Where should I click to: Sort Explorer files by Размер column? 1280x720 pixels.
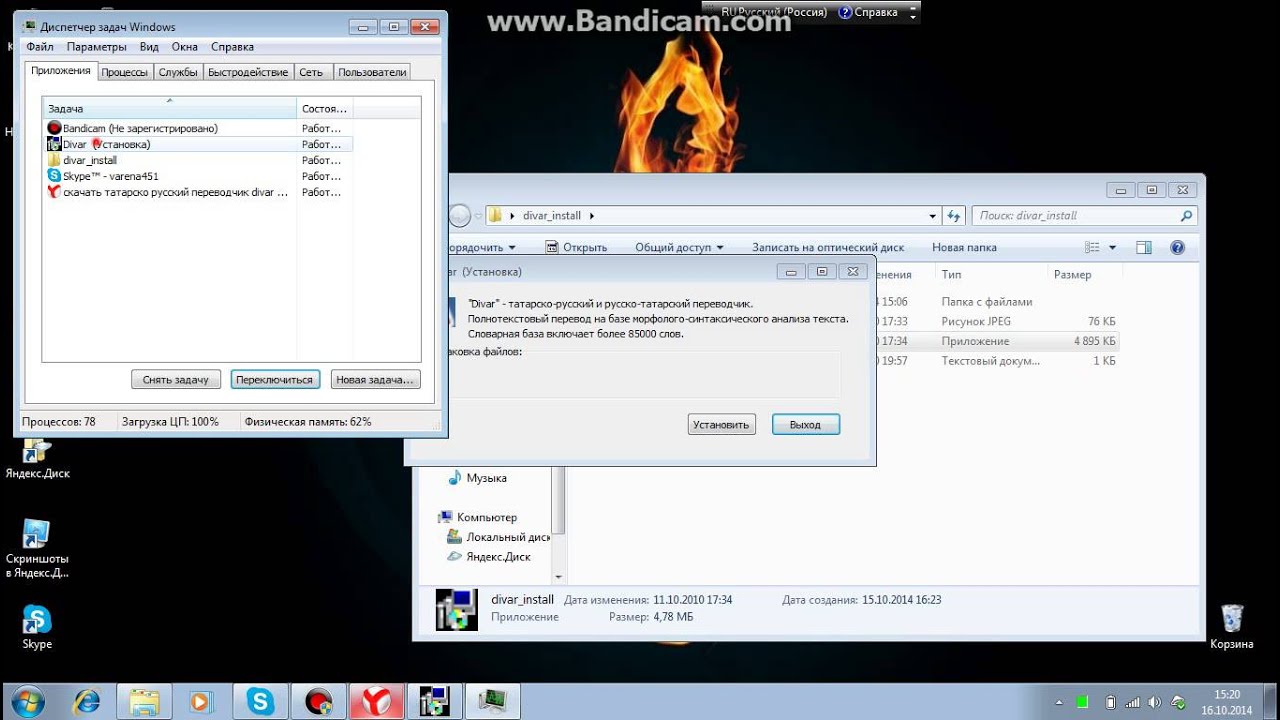point(1086,274)
